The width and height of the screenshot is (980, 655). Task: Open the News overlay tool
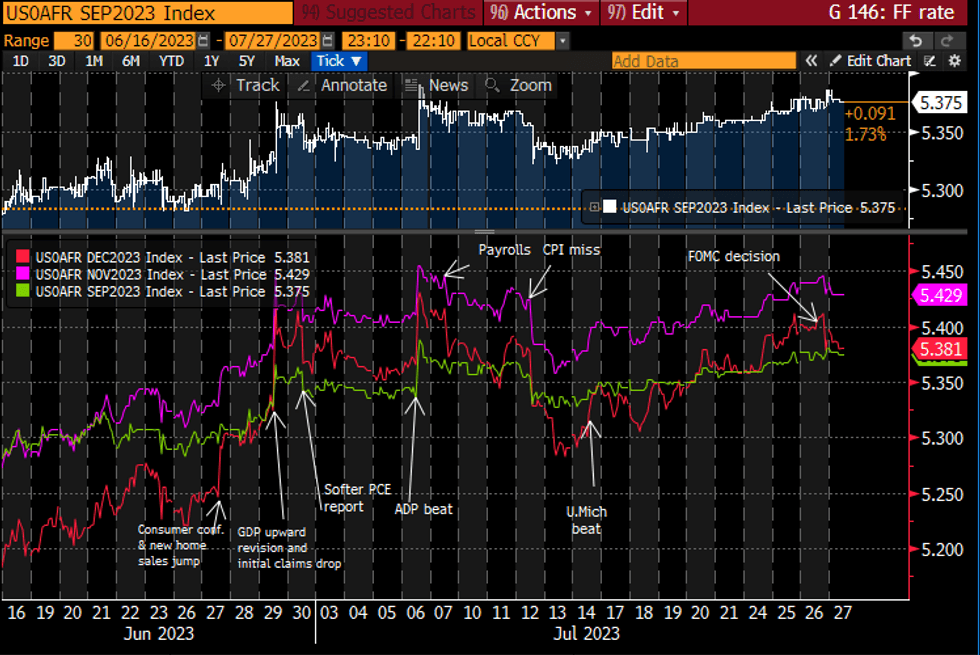click(437, 85)
